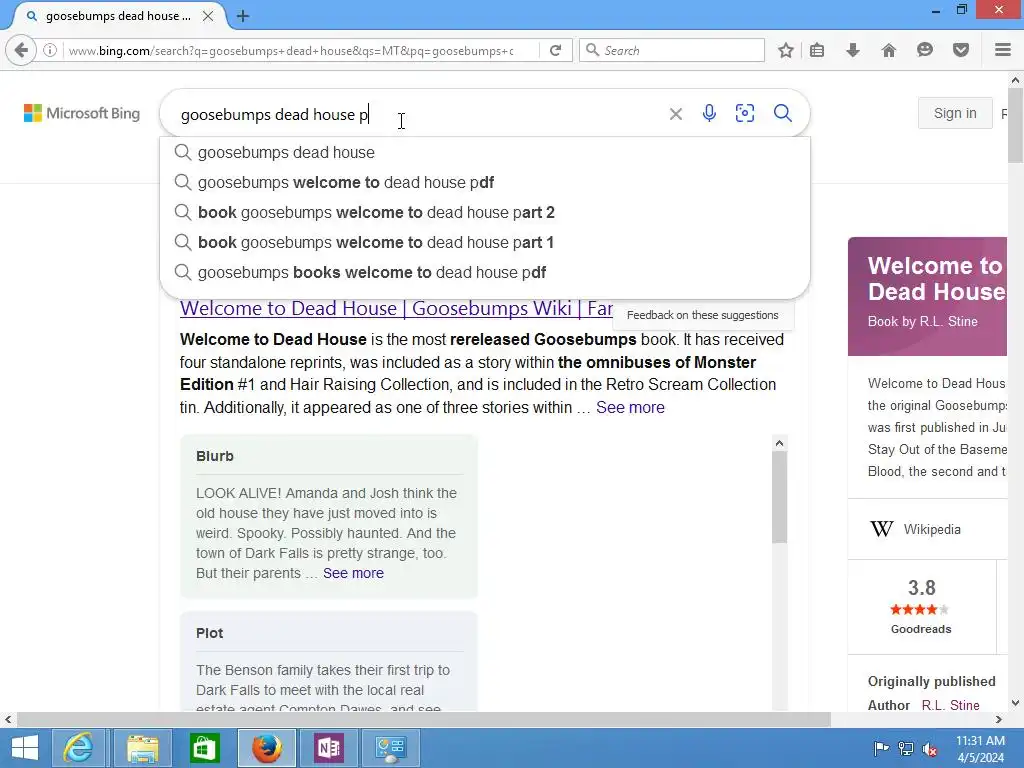
Task: Click See more in the Blurb card
Action: click(x=353, y=573)
